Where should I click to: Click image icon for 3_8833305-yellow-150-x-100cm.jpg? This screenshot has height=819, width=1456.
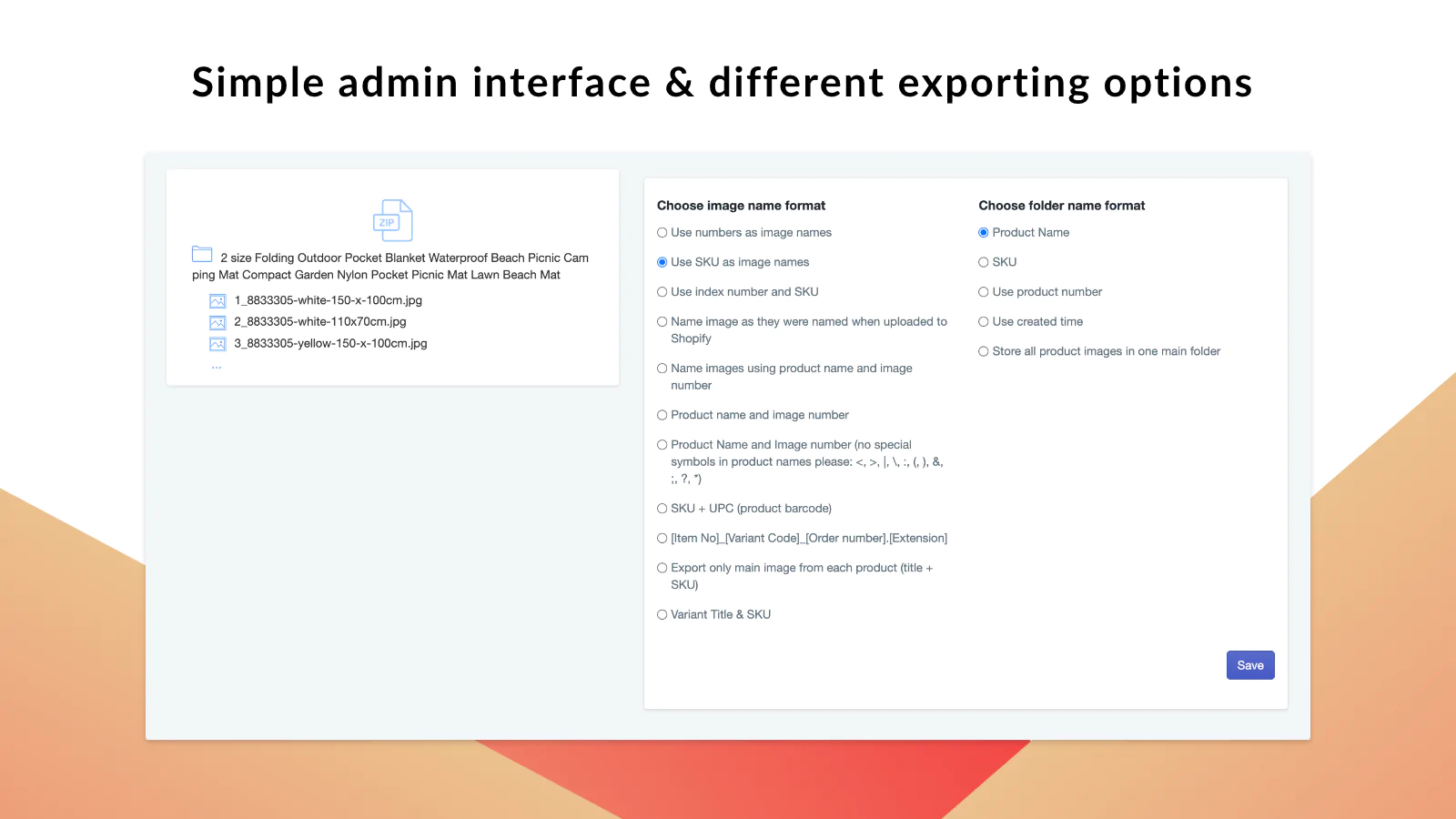(x=217, y=344)
